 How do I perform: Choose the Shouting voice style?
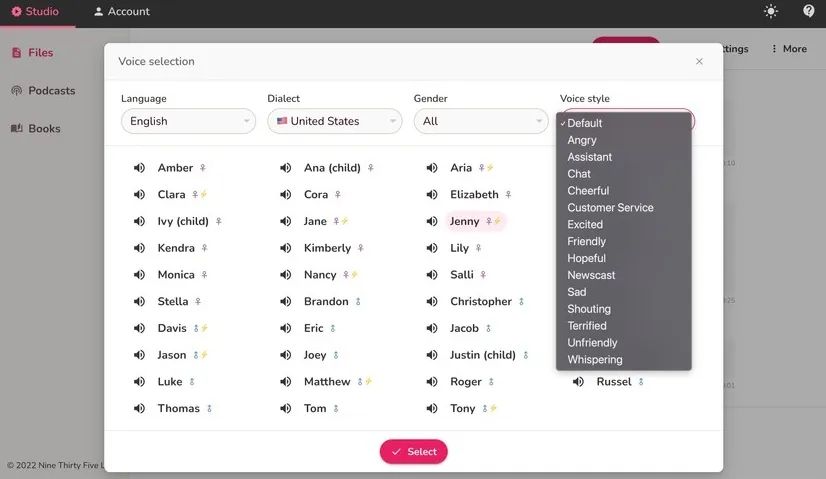[624, 309]
